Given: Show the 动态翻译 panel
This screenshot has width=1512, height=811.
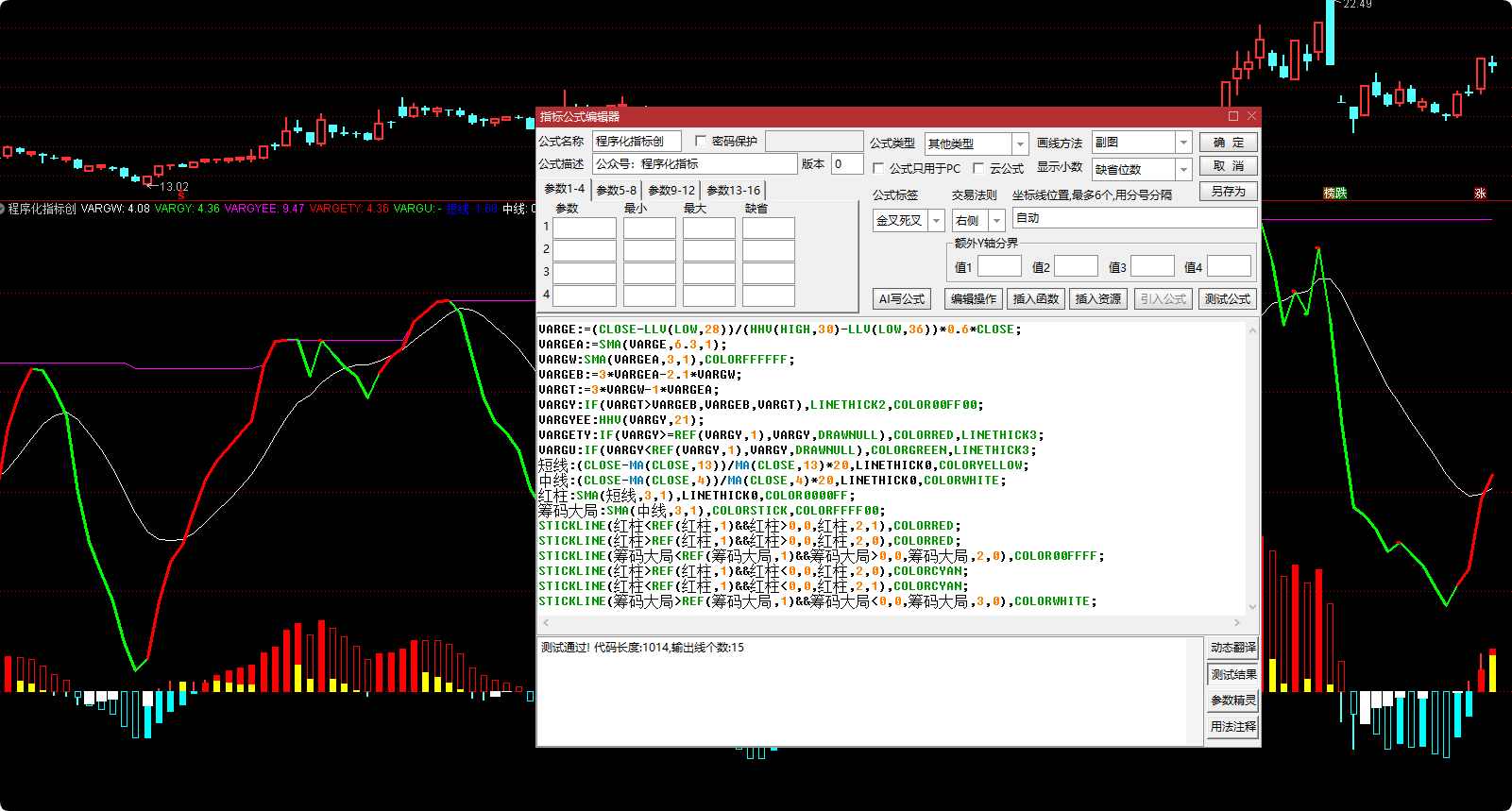Looking at the screenshot, I should point(1232,648).
